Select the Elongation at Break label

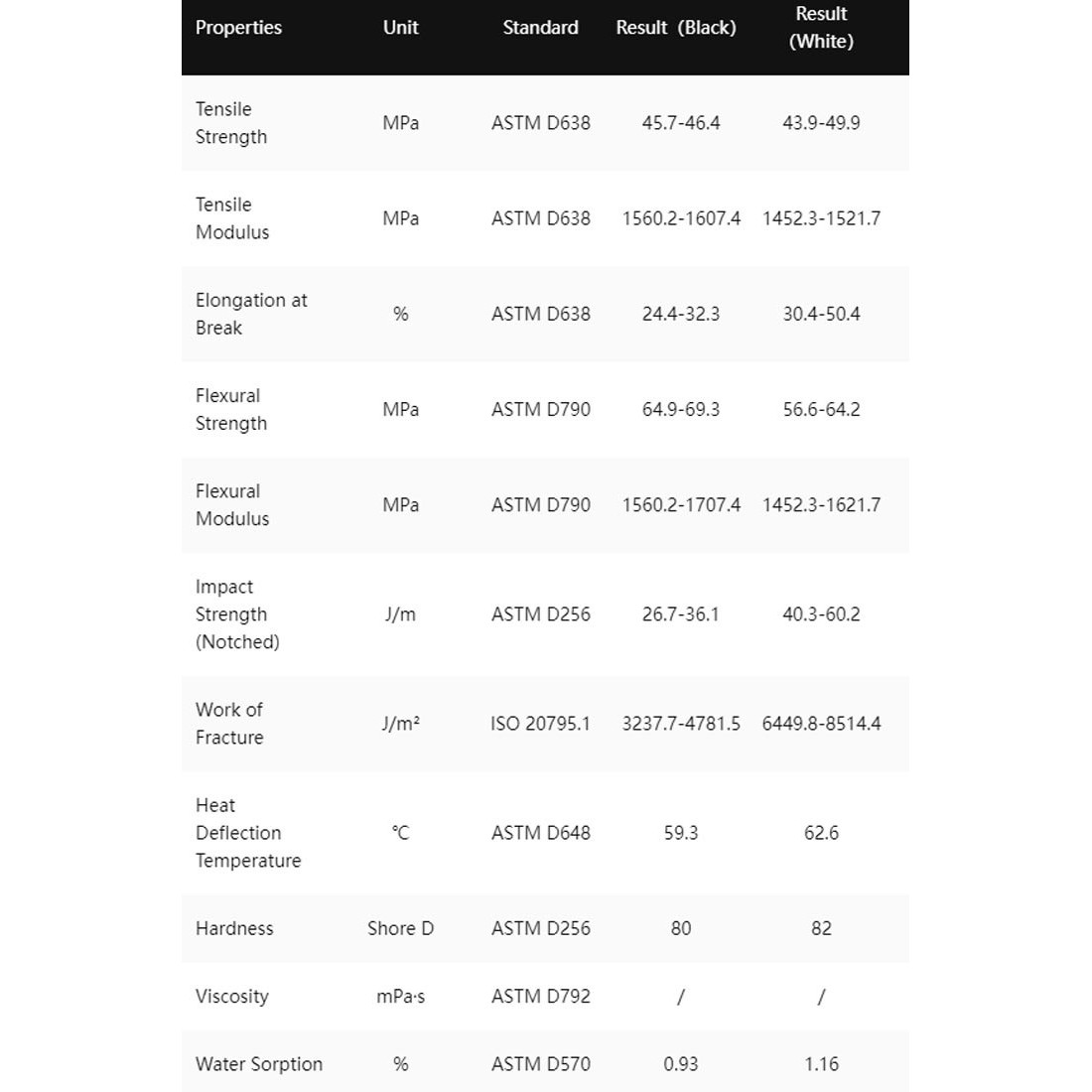[251, 314]
